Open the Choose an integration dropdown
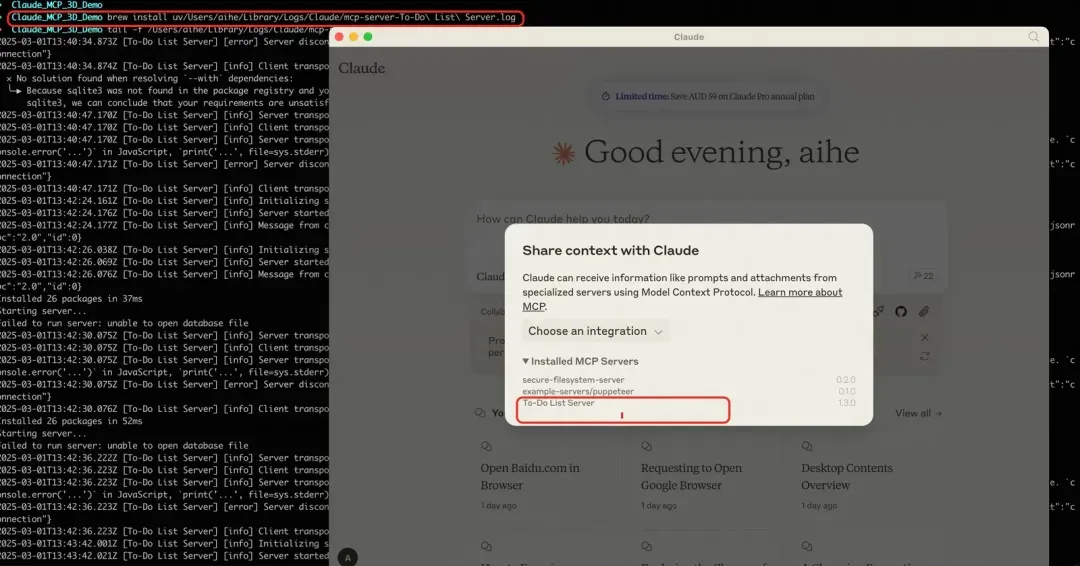 tap(595, 331)
